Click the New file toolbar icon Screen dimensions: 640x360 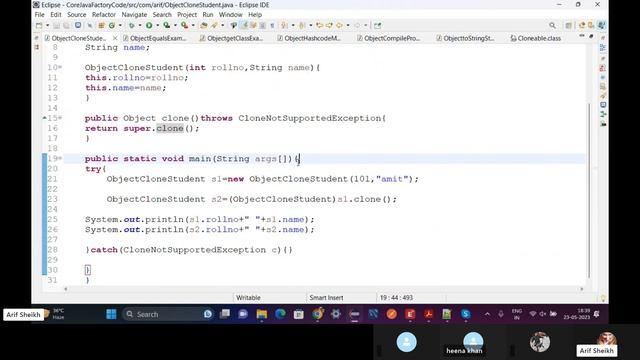(x=39, y=25)
